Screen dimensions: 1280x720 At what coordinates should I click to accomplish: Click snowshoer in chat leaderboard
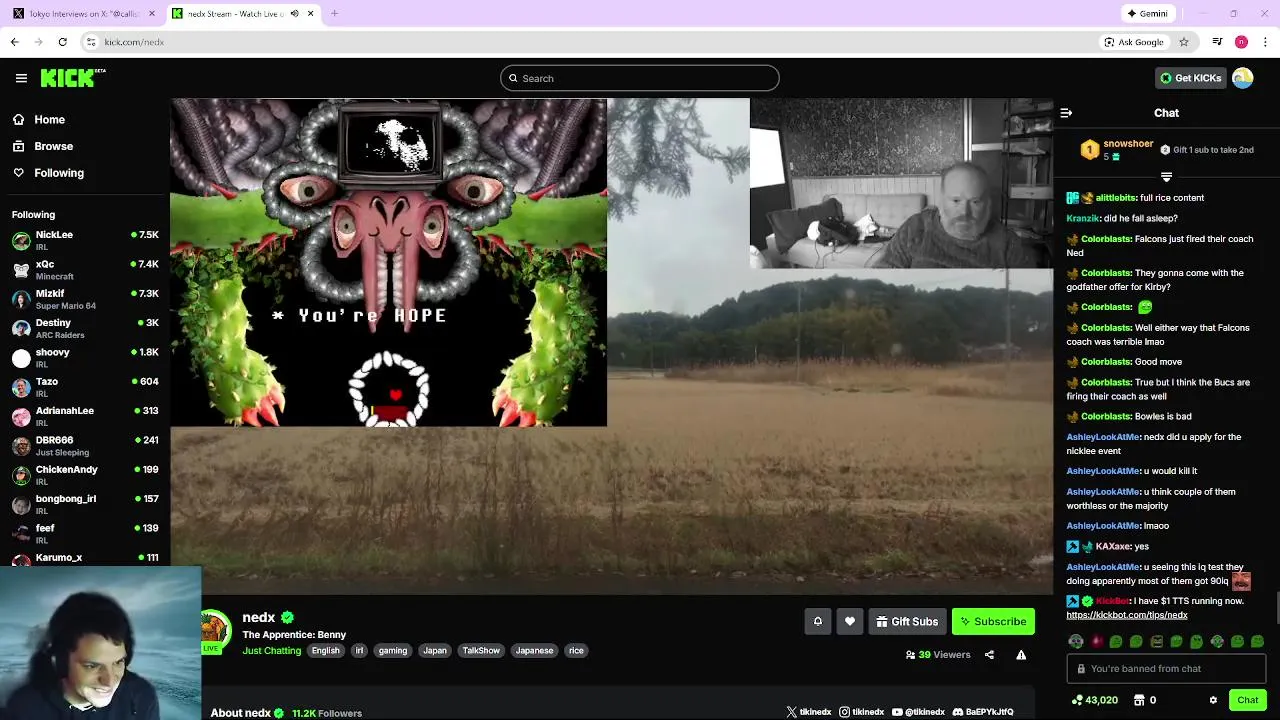(1128, 144)
